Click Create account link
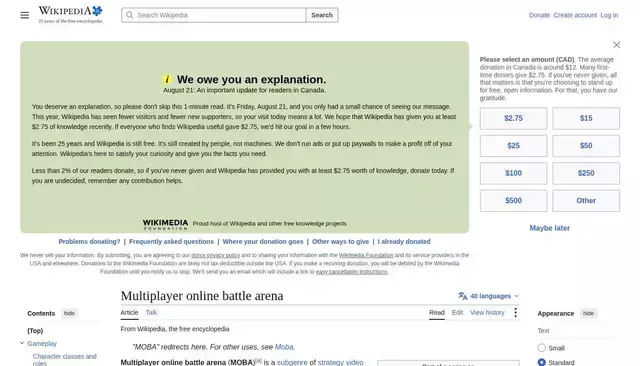The height and width of the screenshot is (366, 640). coord(575,15)
